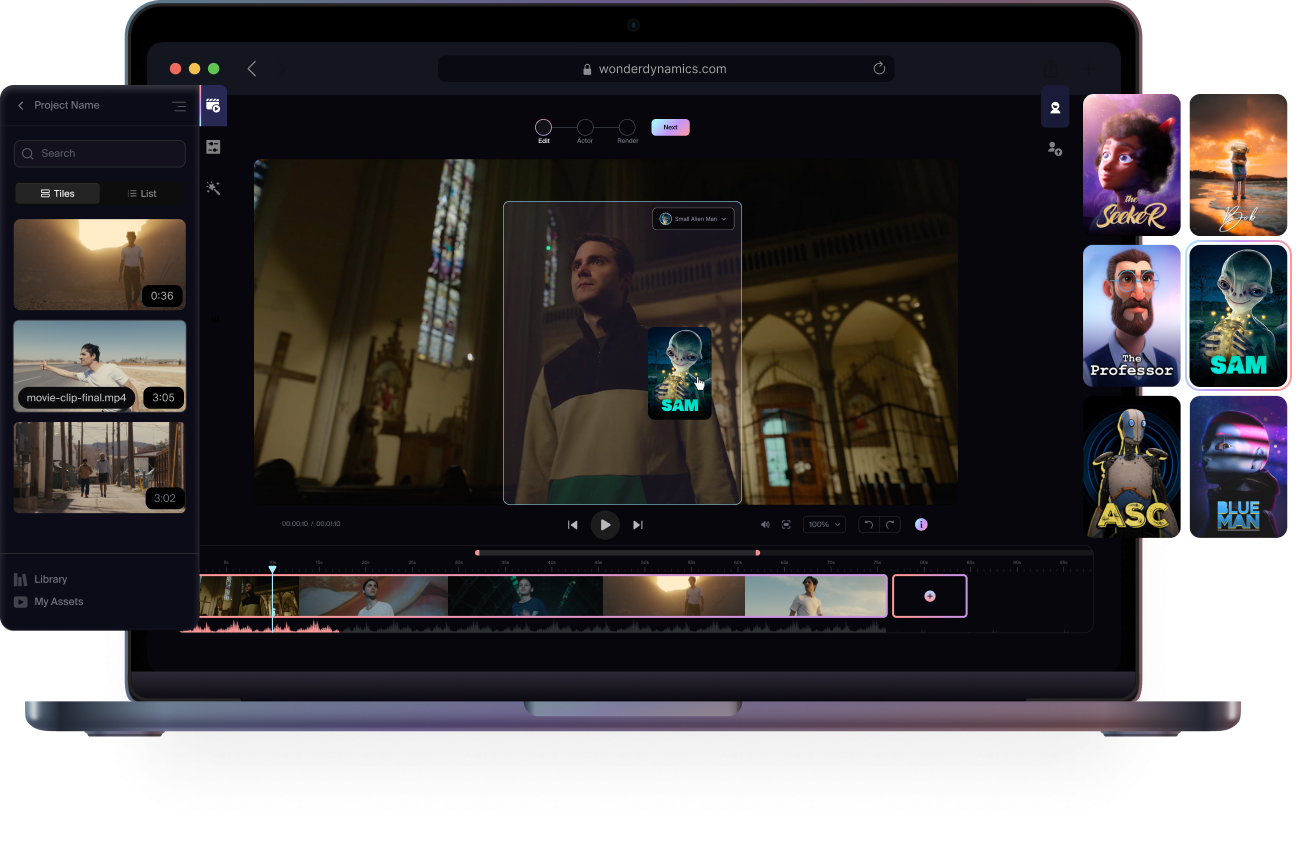The image size is (1298, 845).
Task: Select the magic wand effects tool
Action: [x=213, y=187]
